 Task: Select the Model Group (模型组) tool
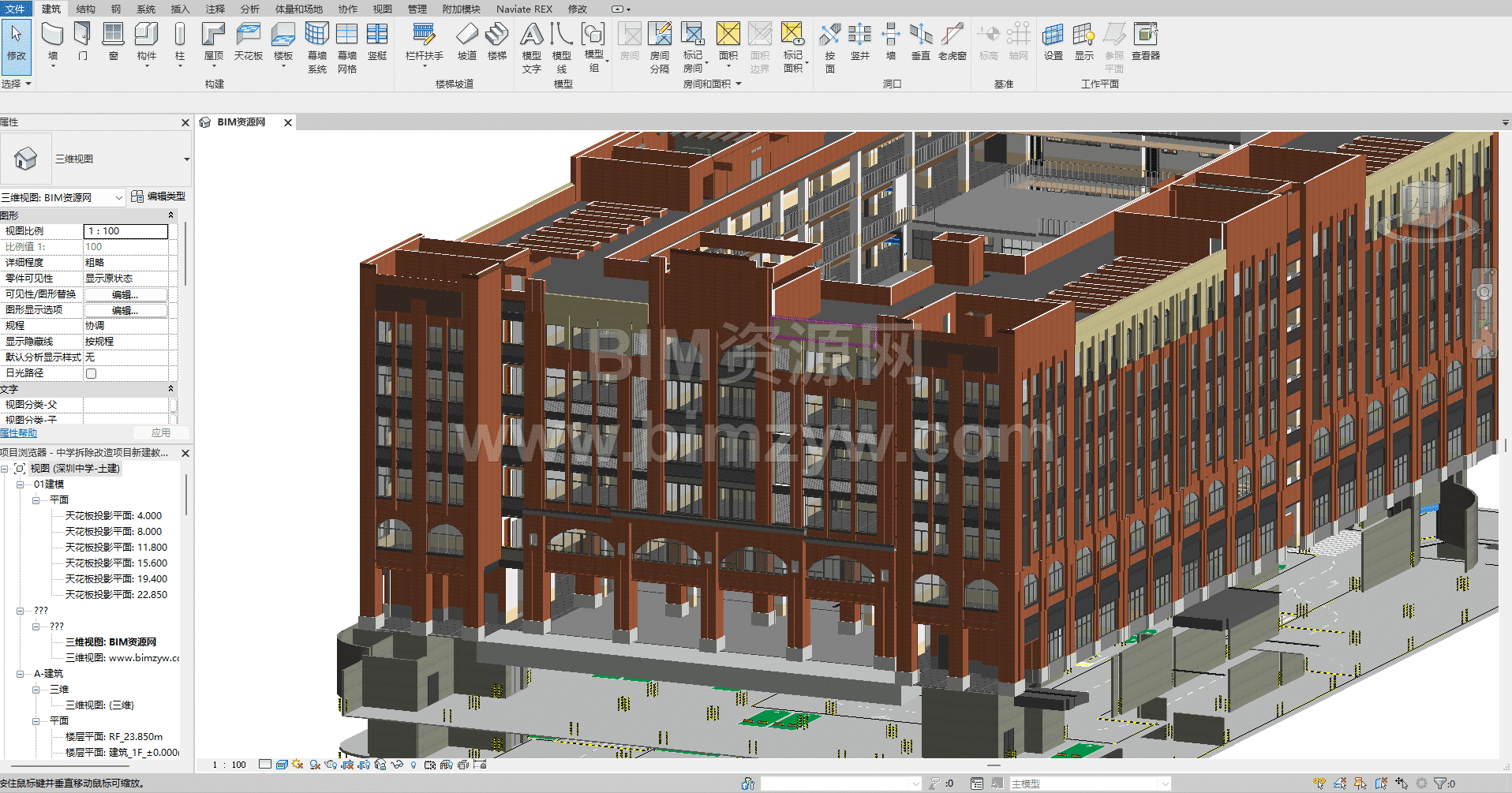(x=593, y=47)
